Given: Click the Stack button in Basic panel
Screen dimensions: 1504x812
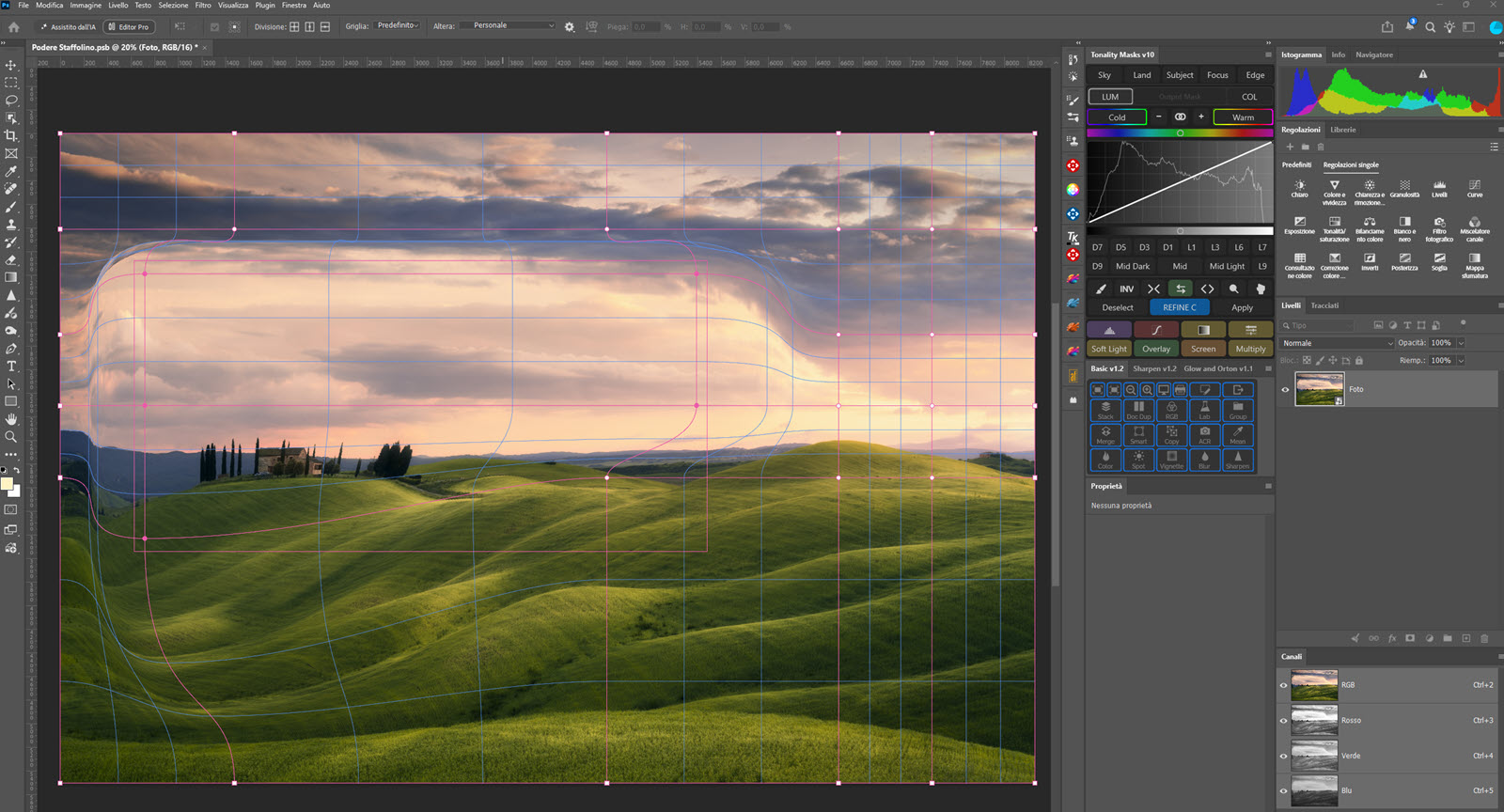Looking at the screenshot, I should point(1105,411).
